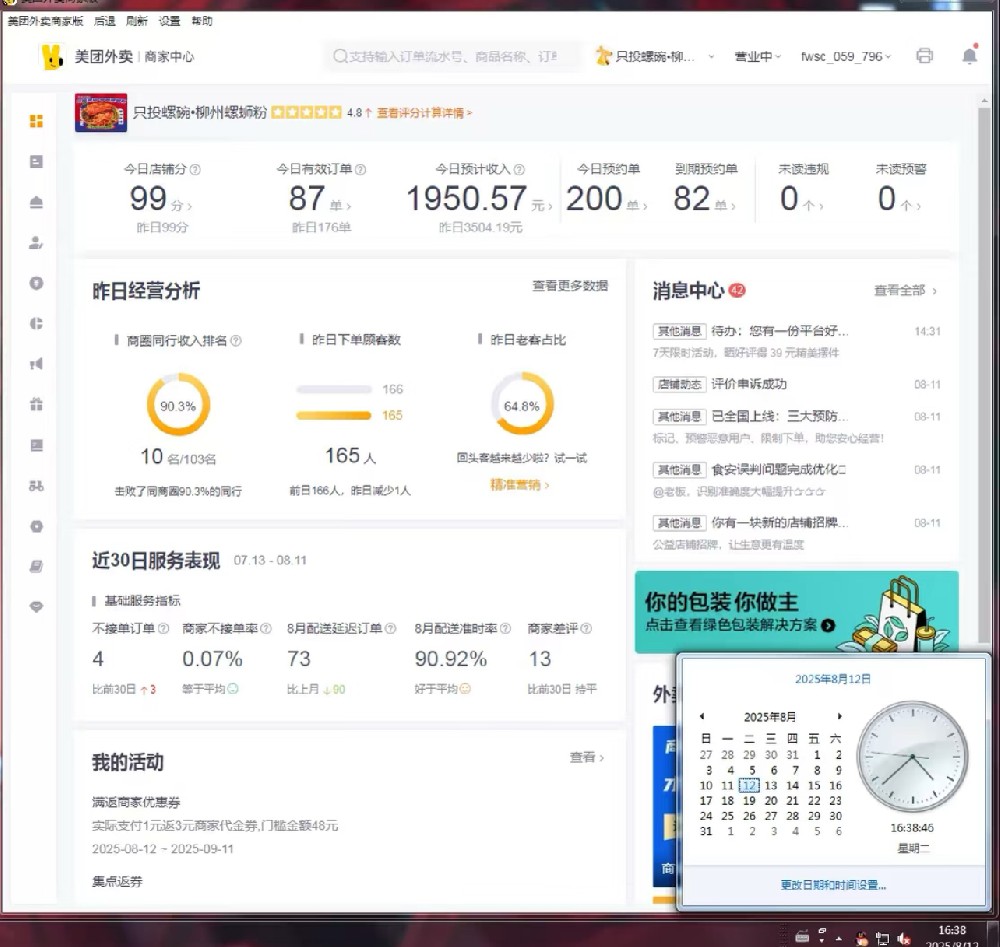This screenshot has width=1000, height=947.
Task: Open the 营业中 status dropdown
Action: coord(757,57)
